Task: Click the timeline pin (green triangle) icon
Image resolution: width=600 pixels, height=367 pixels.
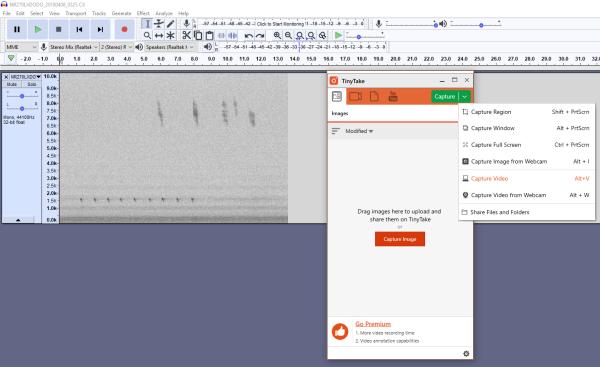Action: point(11,59)
